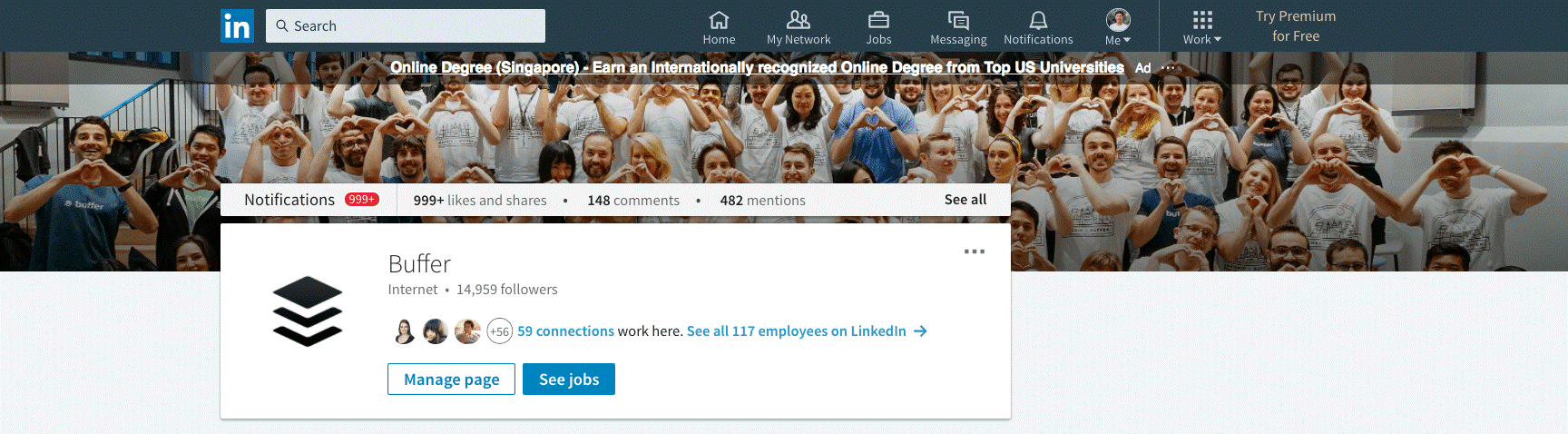1568x434 pixels.
Task: Click the +56 more connections badge
Action: point(499,331)
